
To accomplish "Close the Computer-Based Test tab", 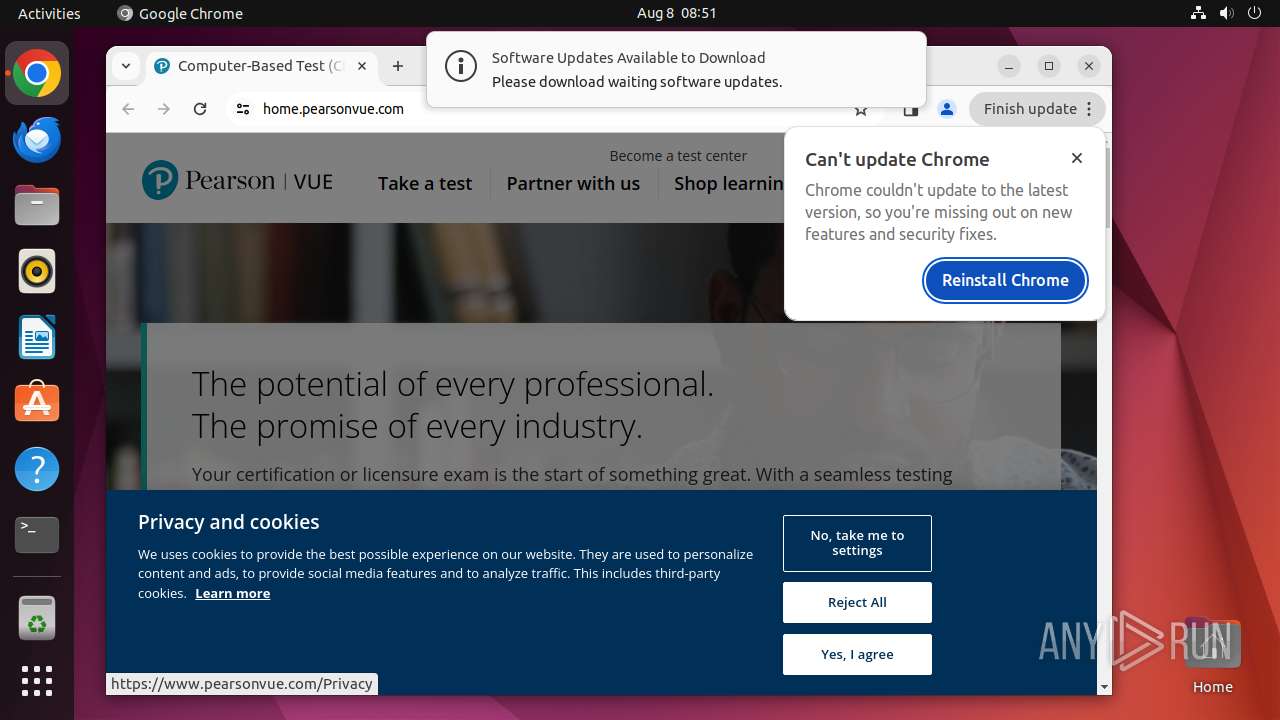I will (x=362, y=66).
